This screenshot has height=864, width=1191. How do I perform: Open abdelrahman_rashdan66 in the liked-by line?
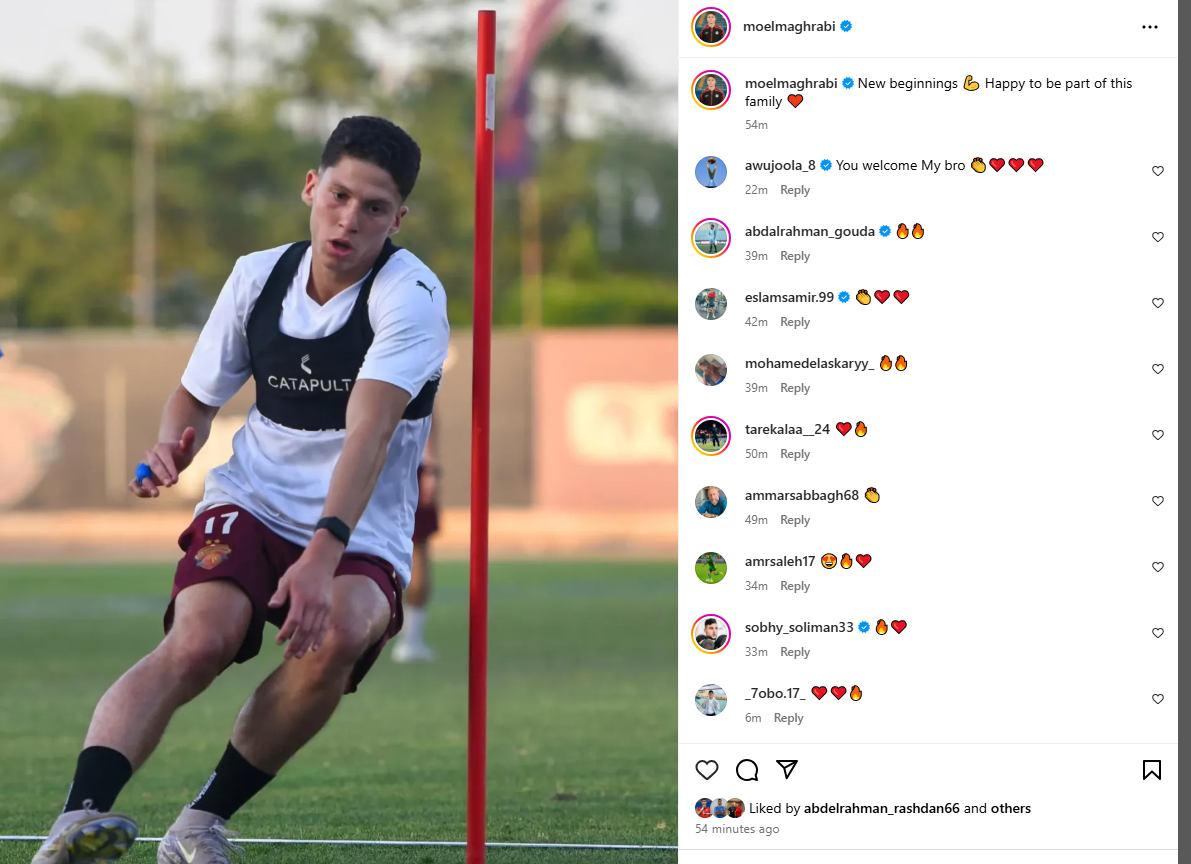881,808
